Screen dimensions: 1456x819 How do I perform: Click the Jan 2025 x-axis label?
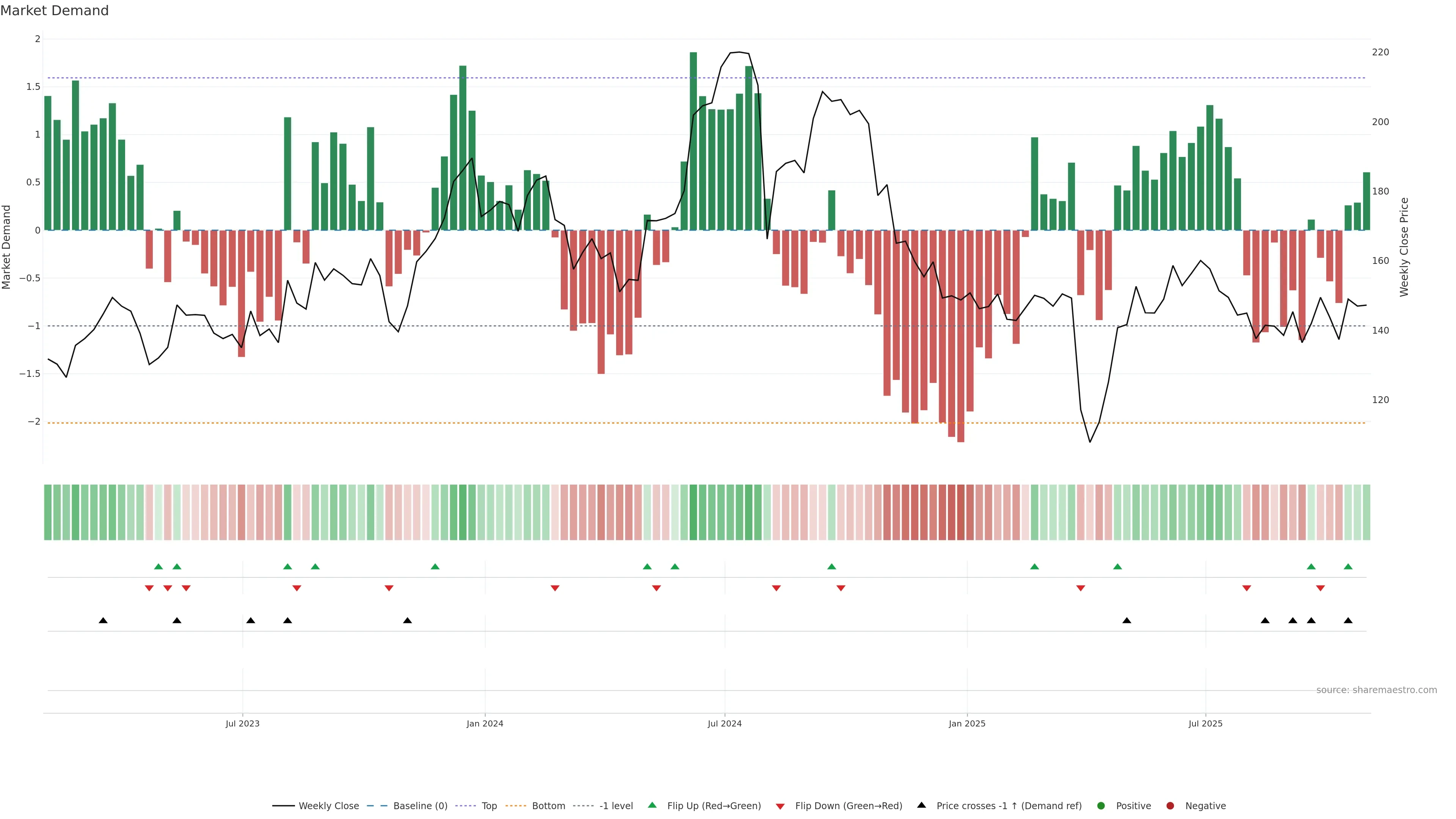[x=967, y=723]
